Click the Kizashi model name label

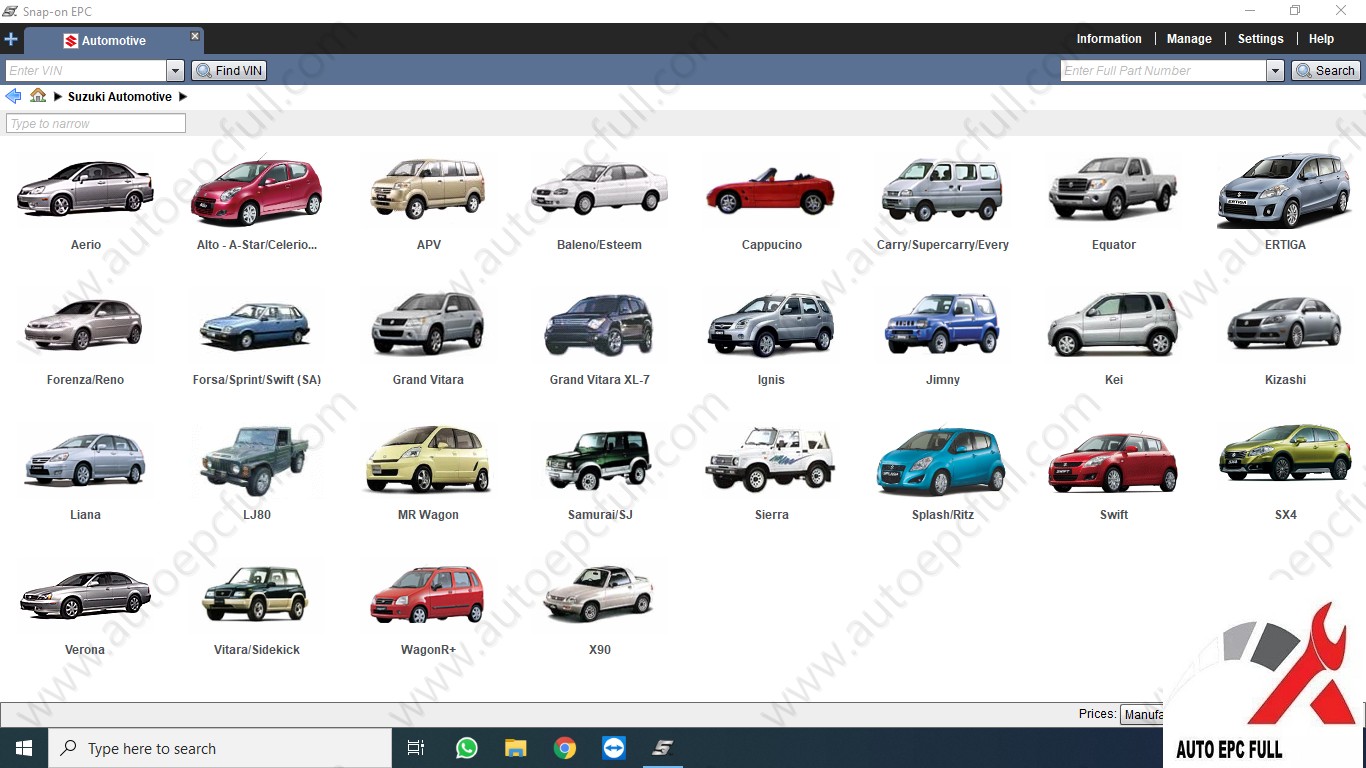point(1285,380)
